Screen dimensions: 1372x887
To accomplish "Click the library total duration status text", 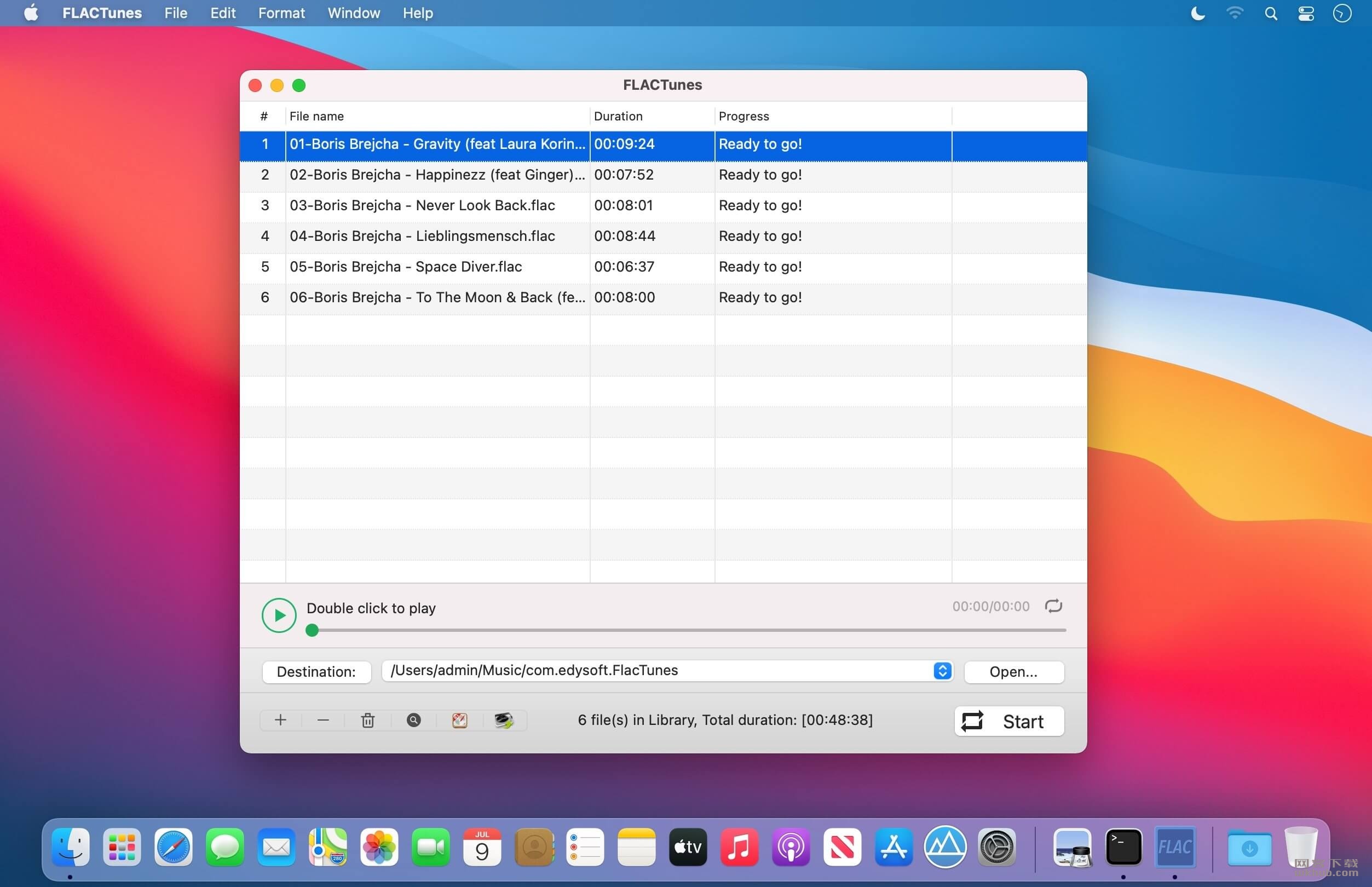I will (x=725, y=720).
